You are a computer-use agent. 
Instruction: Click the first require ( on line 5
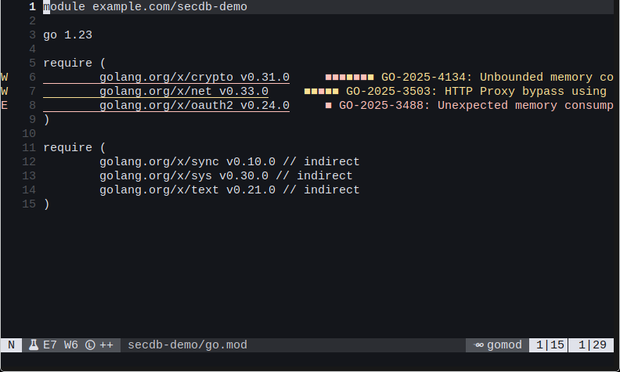75,63
